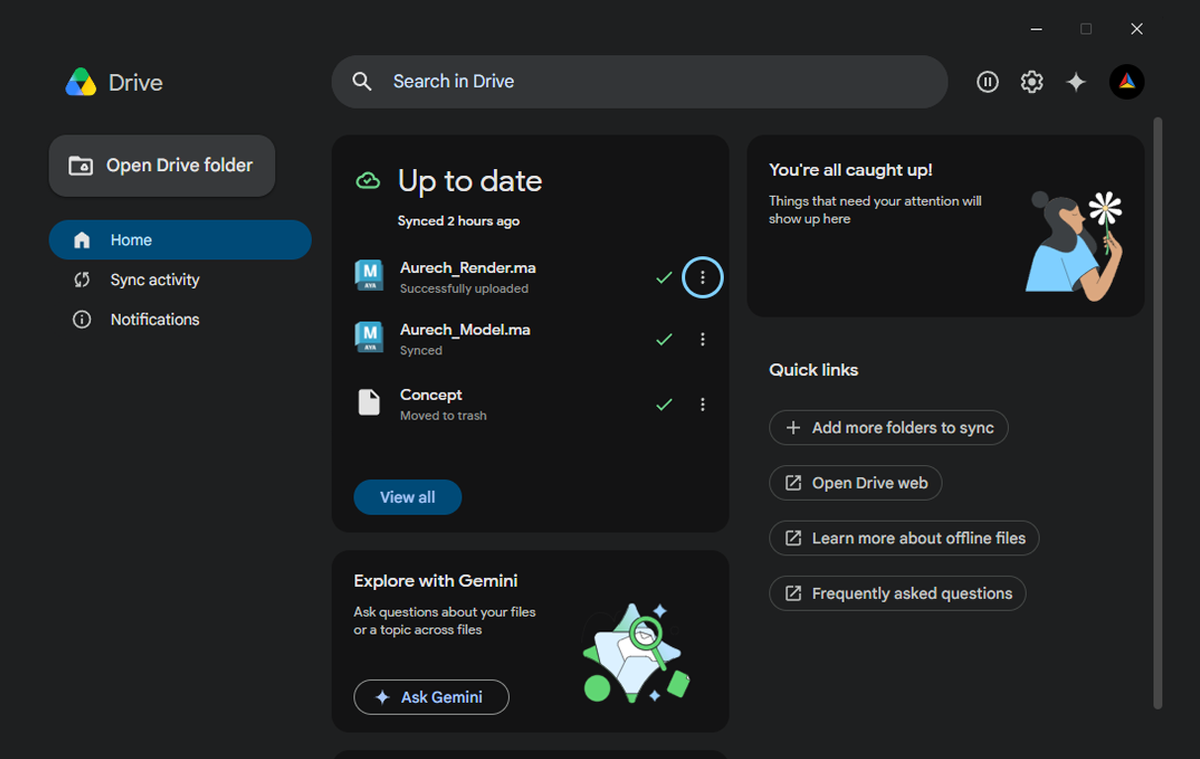Close the Drive window
1200x759 pixels.
(x=1137, y=29)
